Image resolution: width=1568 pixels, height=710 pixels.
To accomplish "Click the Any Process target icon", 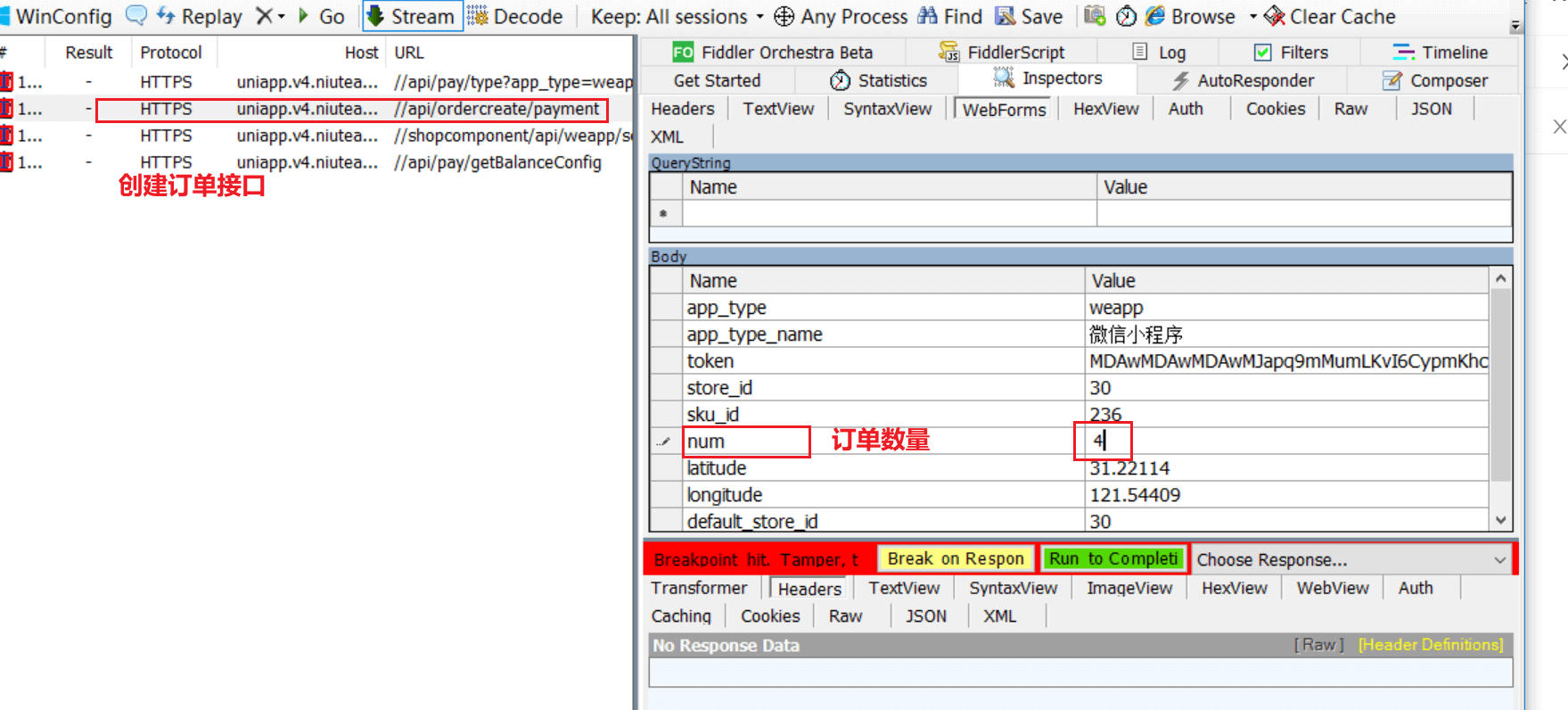I will click(784, 16).
